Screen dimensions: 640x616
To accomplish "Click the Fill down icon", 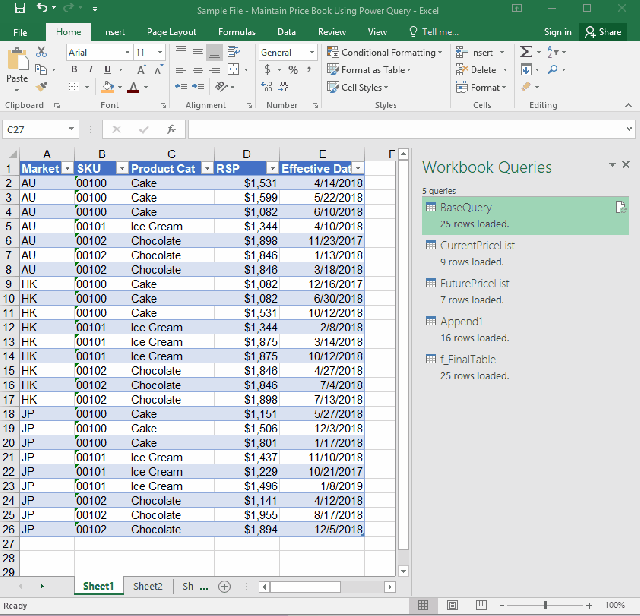I will [526, 69].
